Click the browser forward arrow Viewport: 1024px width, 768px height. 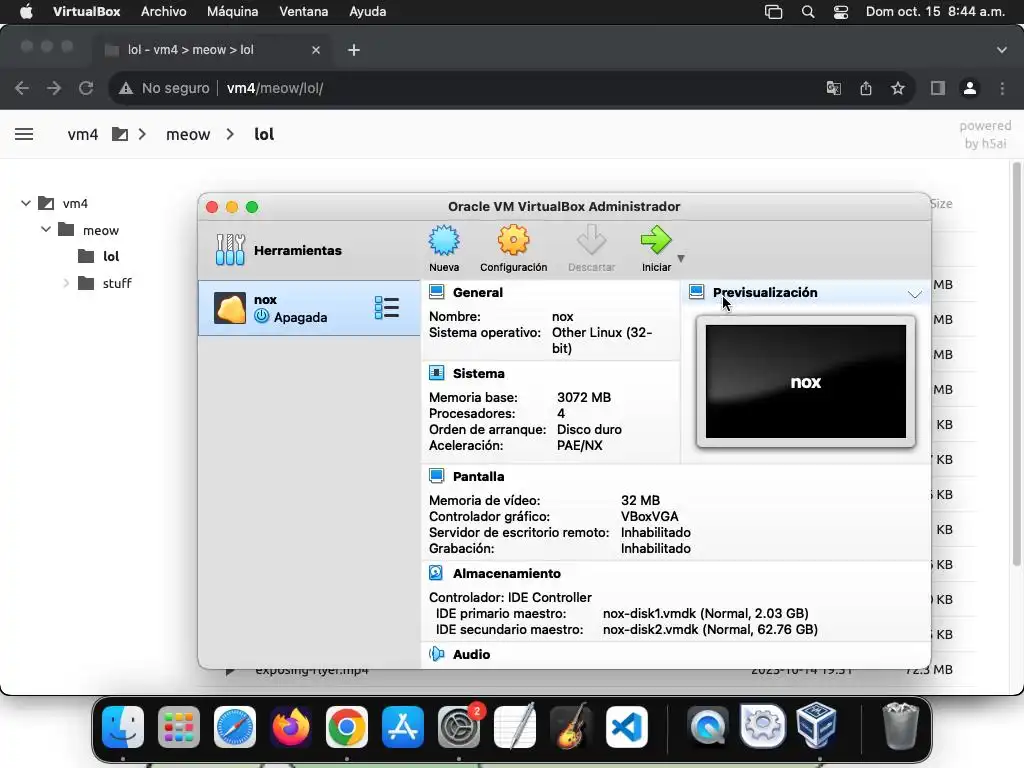tap(54, 88)
